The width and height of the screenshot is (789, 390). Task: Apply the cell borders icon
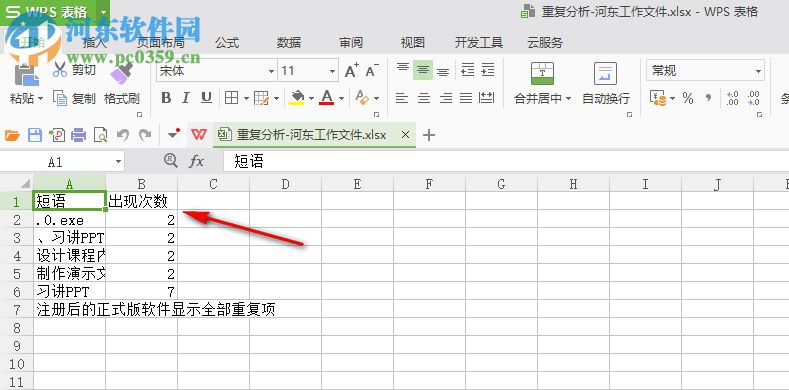231,98
